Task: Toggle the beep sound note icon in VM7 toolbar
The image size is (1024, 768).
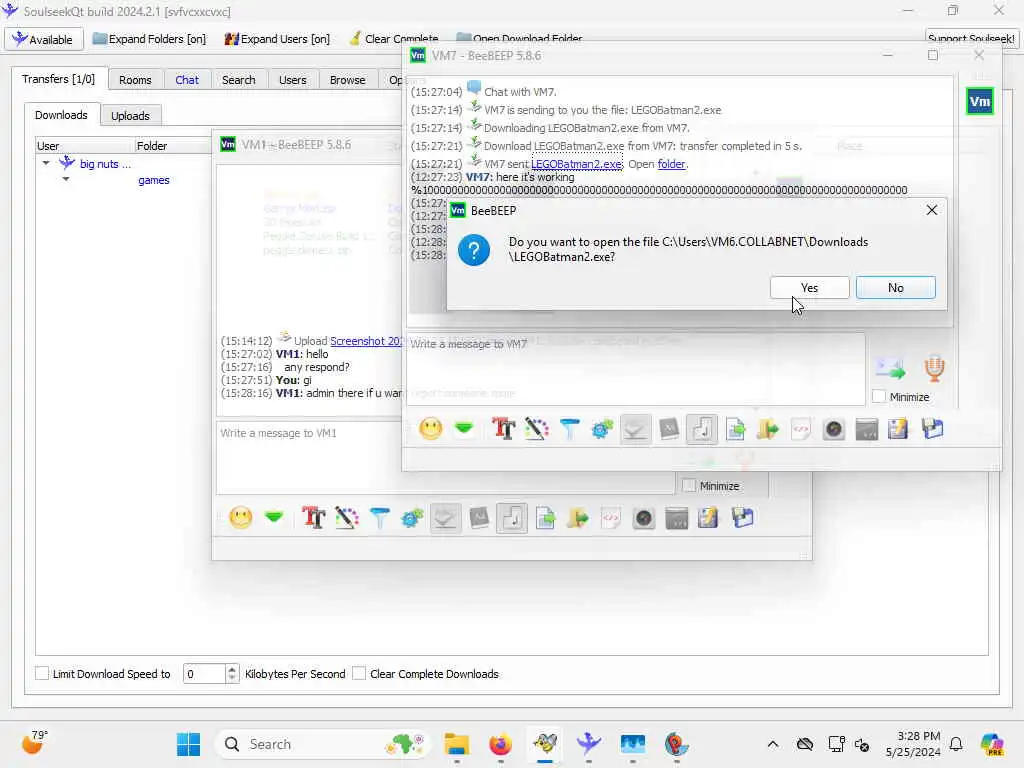Action: tap(702, 429)
